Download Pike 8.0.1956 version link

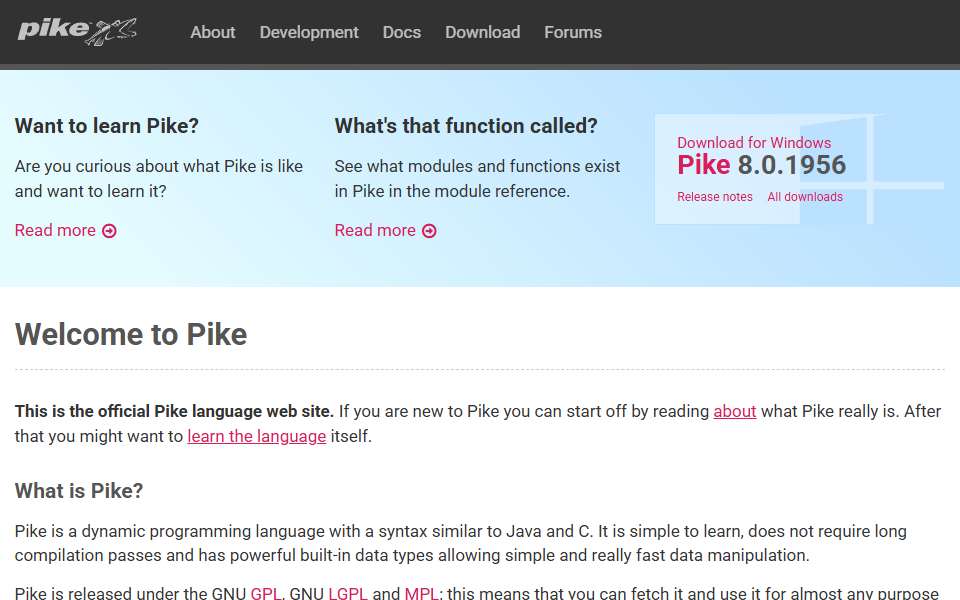pos(761,165)
